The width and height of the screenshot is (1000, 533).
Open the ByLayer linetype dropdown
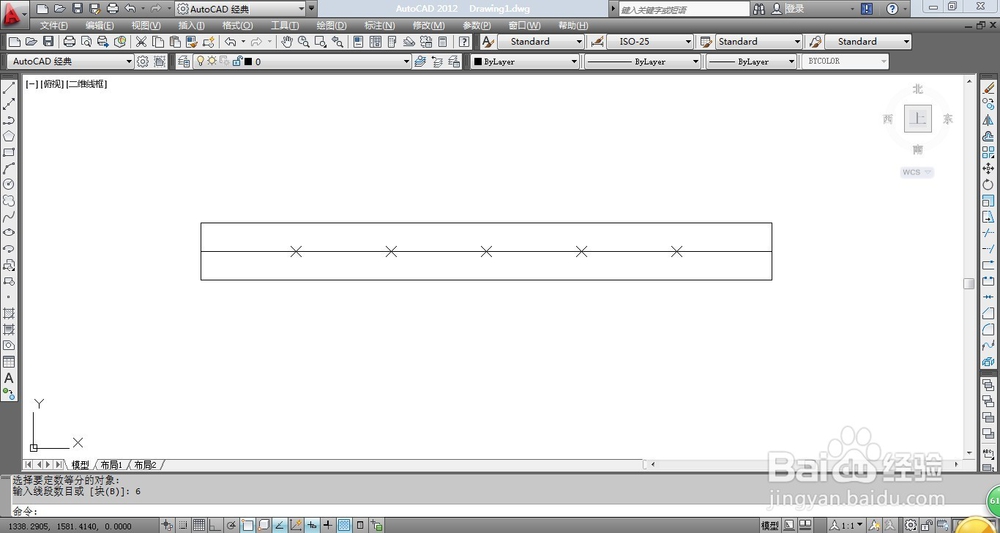coord(642,62)
